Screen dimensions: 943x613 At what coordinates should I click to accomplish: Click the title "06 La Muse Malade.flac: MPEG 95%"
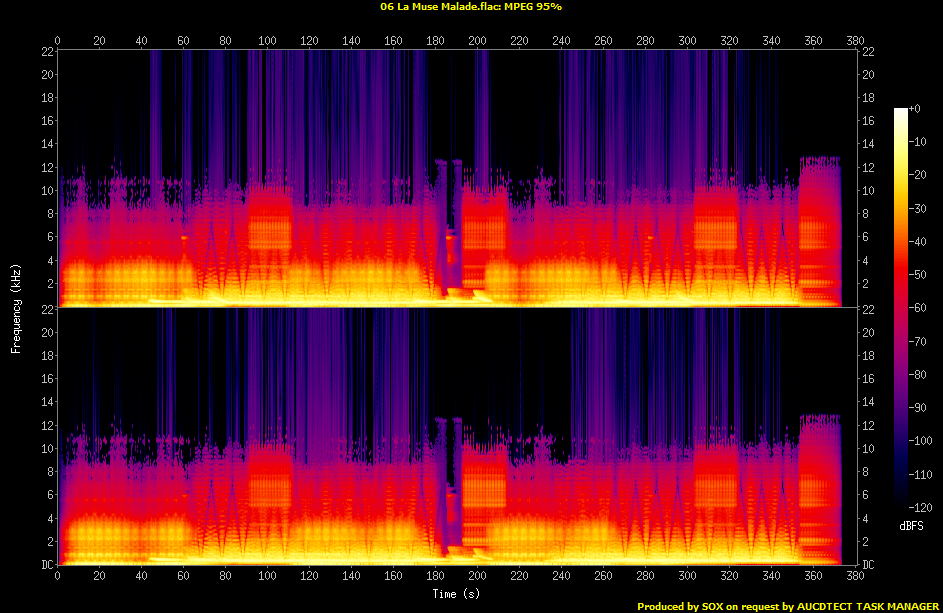pos(471,7)
